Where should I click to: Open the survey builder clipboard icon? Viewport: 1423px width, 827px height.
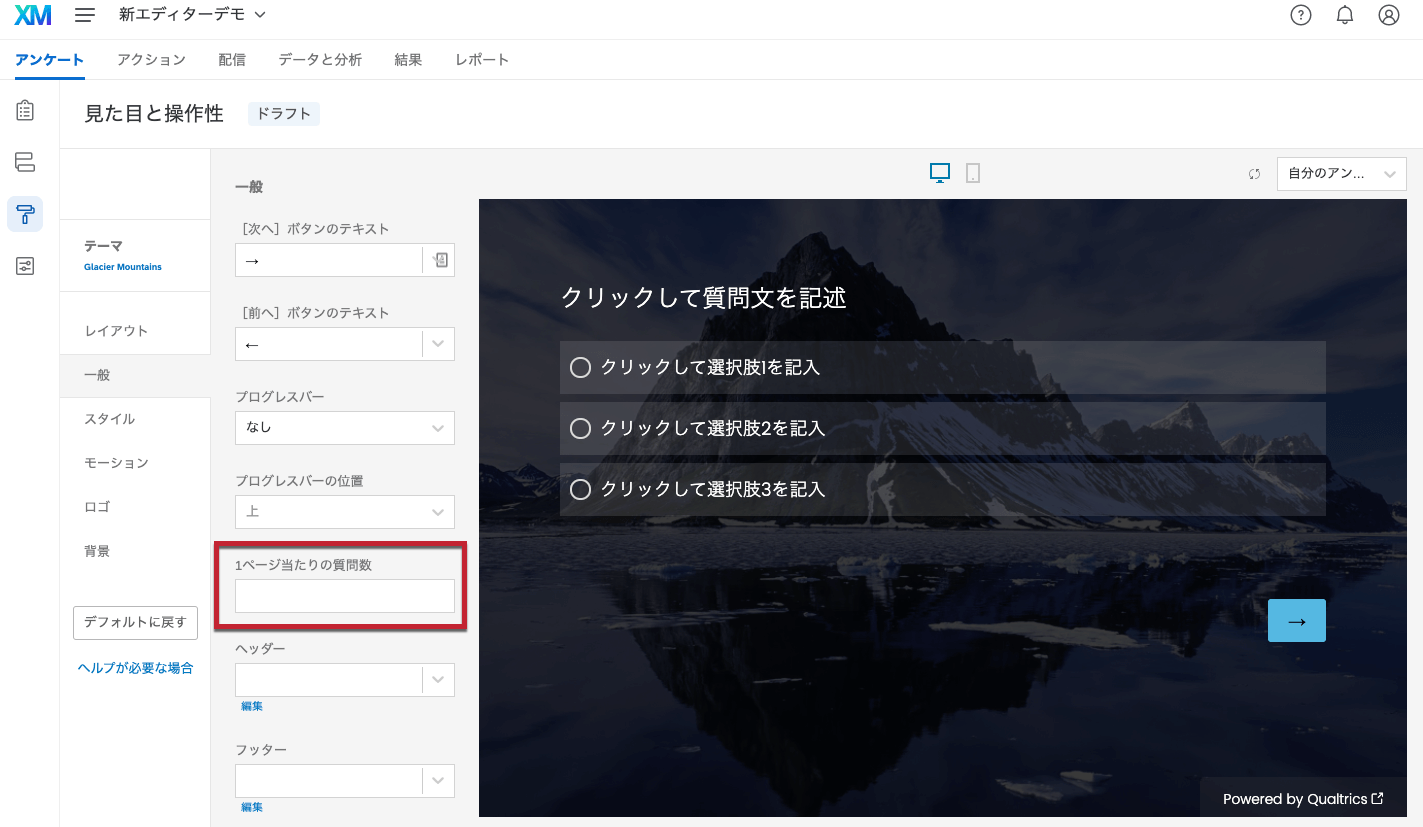point(25,110)
